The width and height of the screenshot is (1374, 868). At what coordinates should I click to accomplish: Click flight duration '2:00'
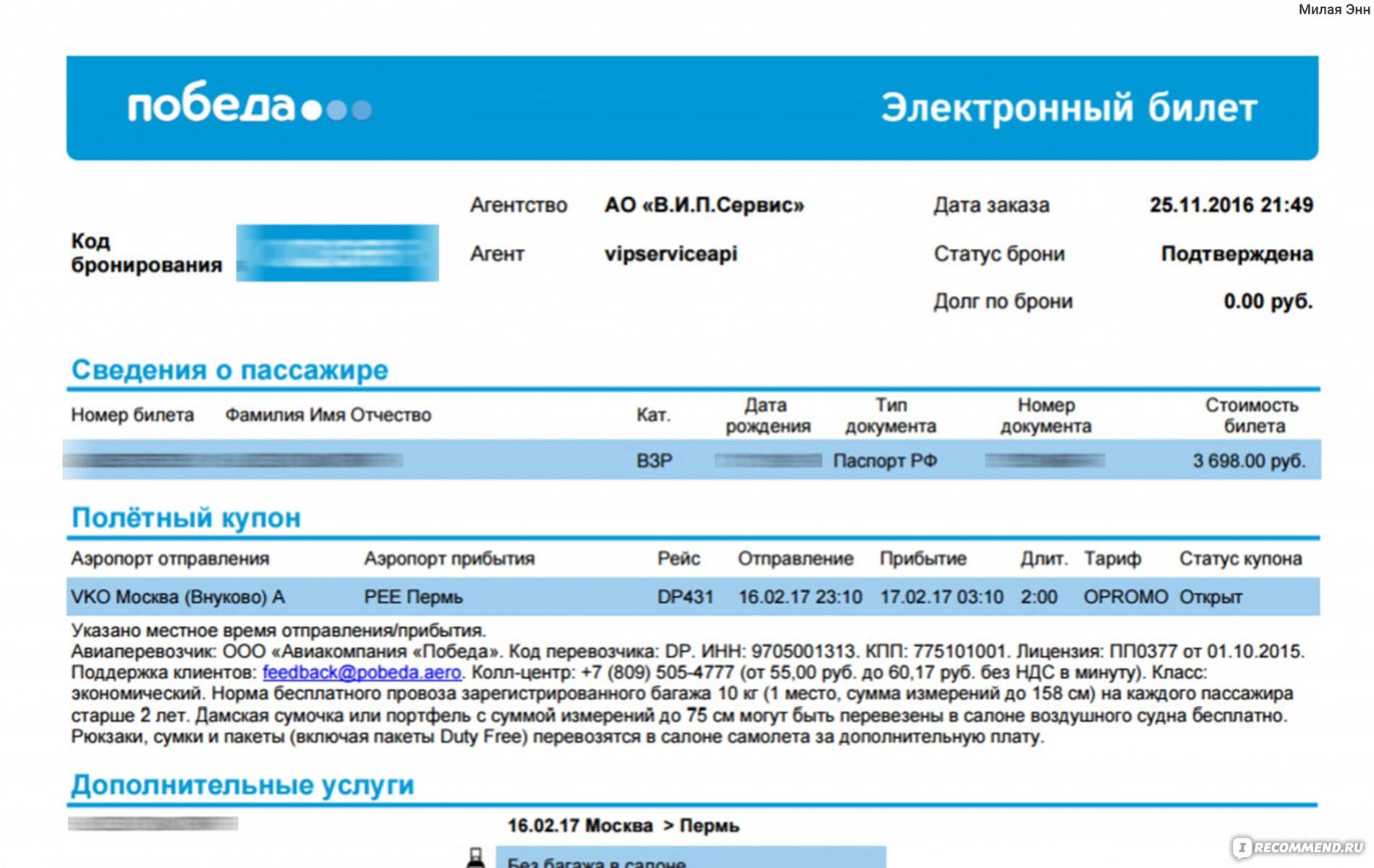(1039, 597)
